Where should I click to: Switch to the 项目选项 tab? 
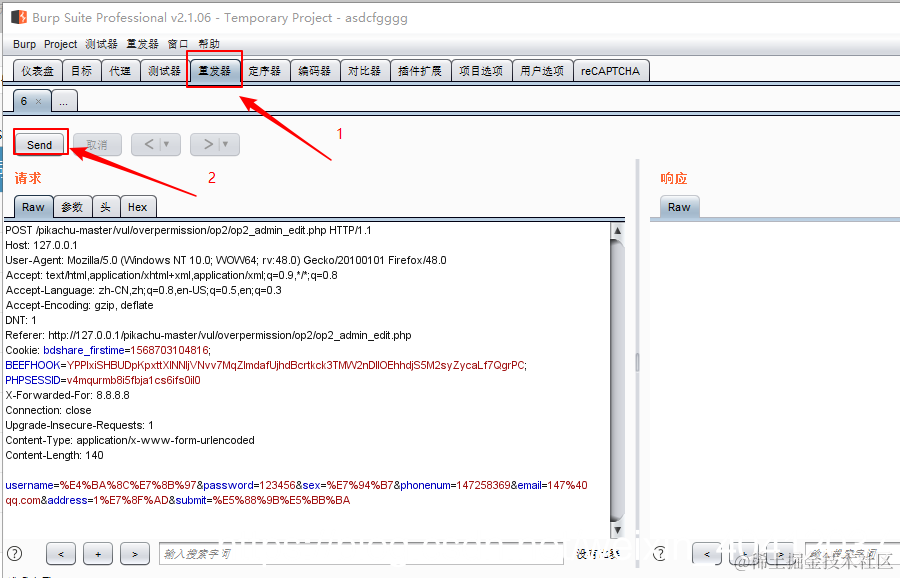[481, 71]
